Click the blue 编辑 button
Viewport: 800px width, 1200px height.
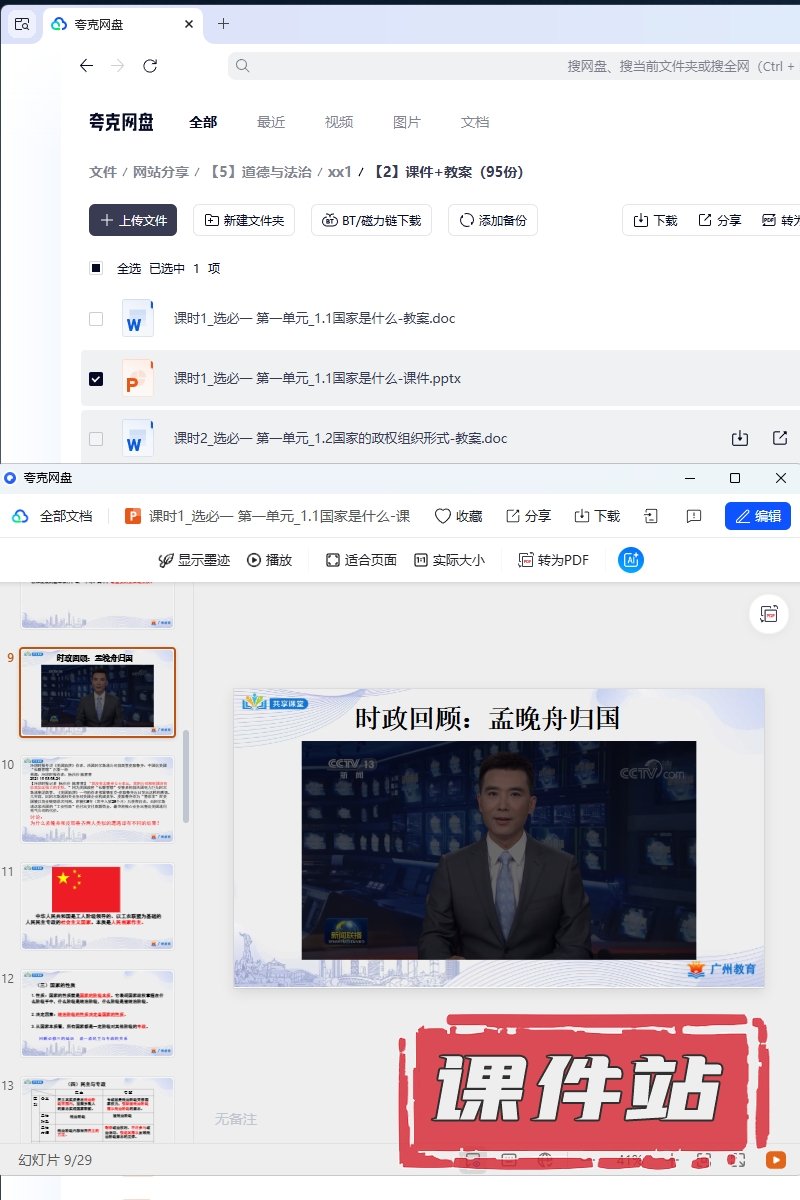coord(757,516)
